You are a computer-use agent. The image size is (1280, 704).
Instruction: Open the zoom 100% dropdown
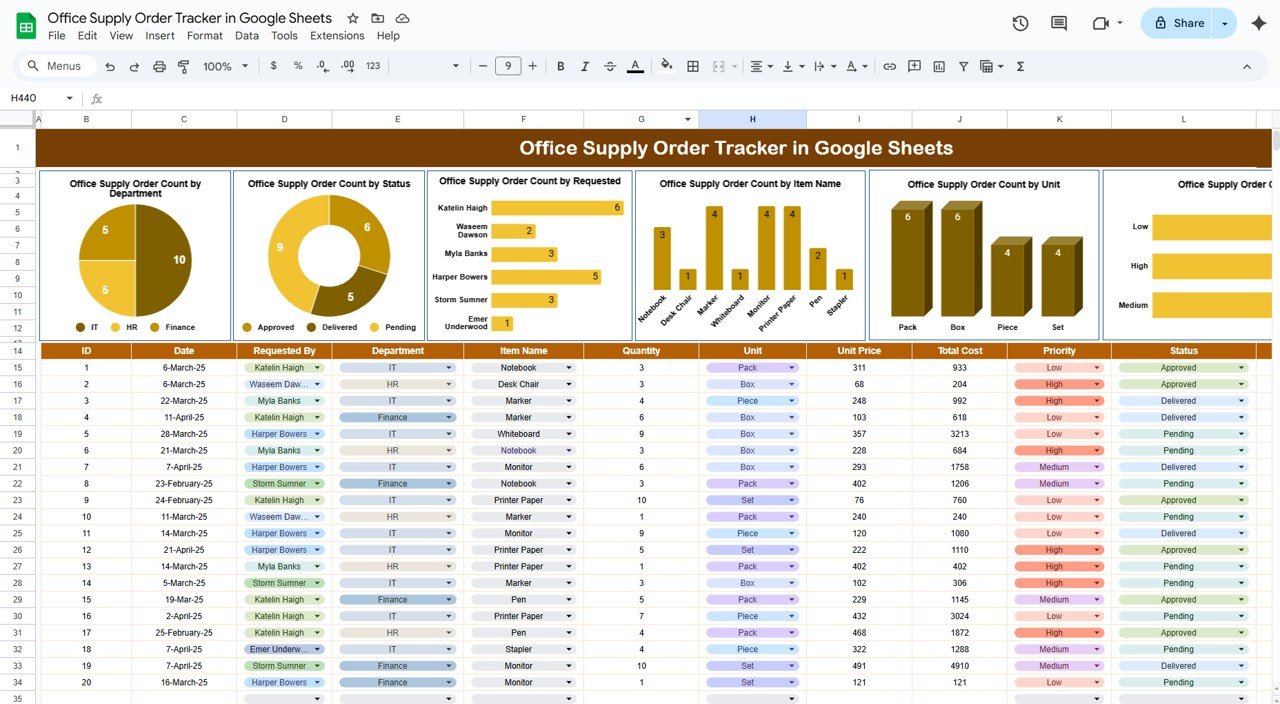(226, 66)
